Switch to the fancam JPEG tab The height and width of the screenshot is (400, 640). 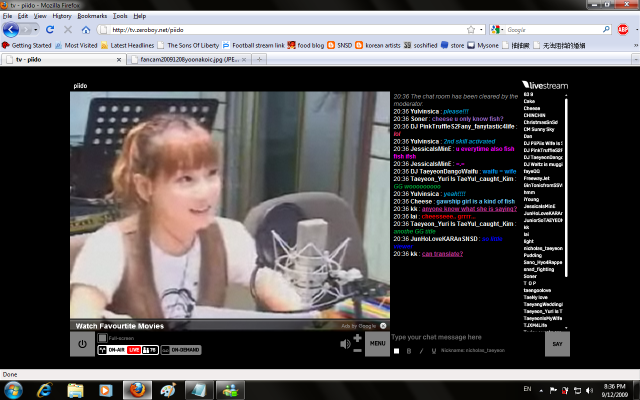click(188, 61)
